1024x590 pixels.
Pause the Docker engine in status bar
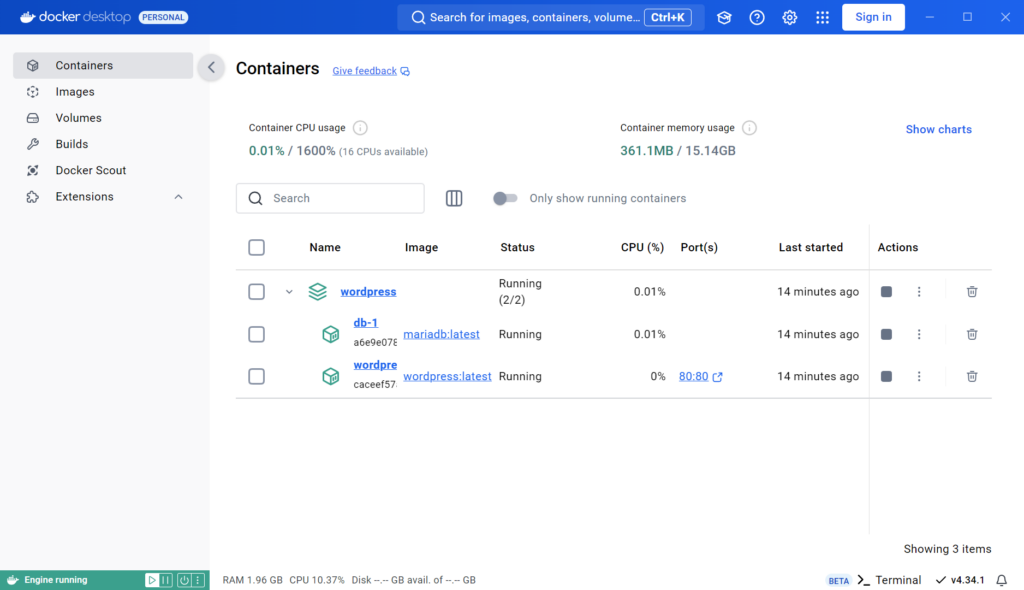pyautogui.click(x=167, y=580)
